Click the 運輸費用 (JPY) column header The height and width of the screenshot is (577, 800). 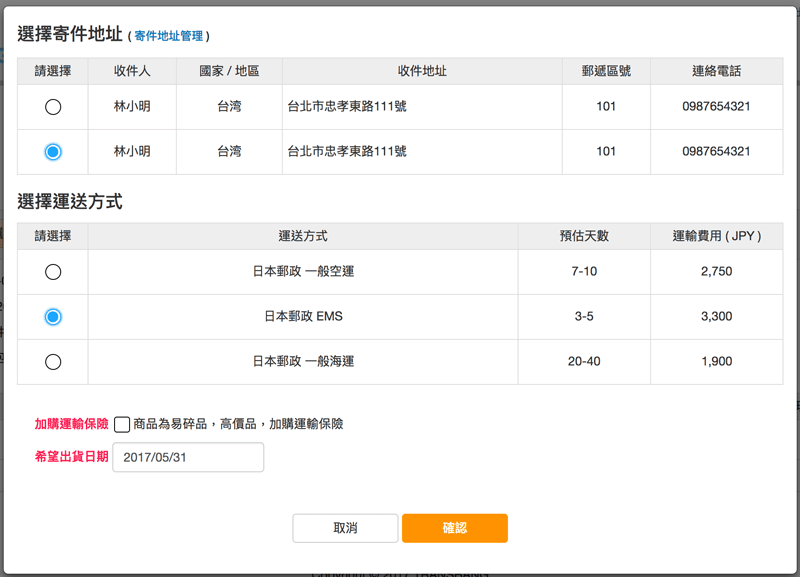[x=716, y=236]
